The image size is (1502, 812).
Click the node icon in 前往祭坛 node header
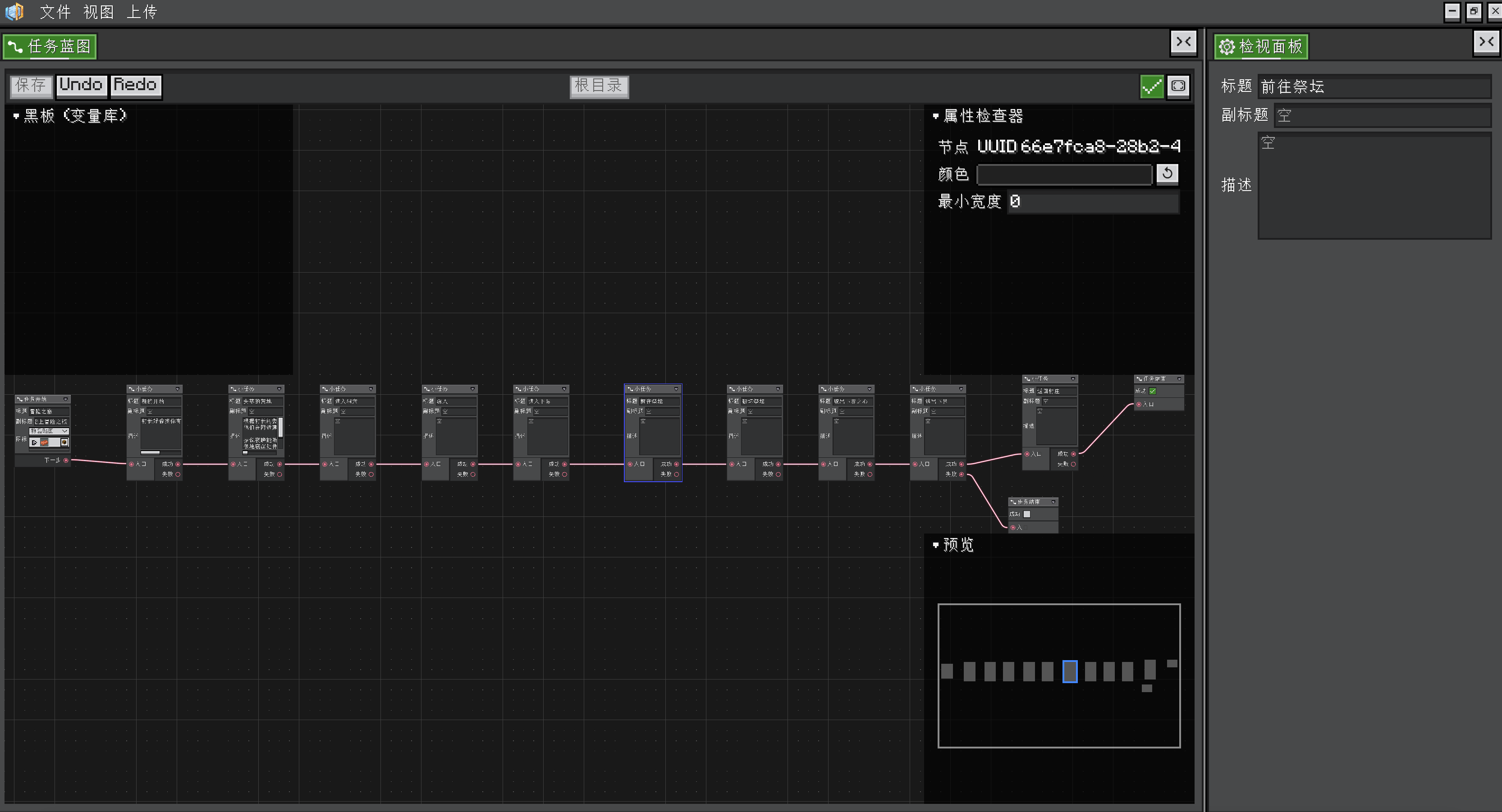pos(630,389)
